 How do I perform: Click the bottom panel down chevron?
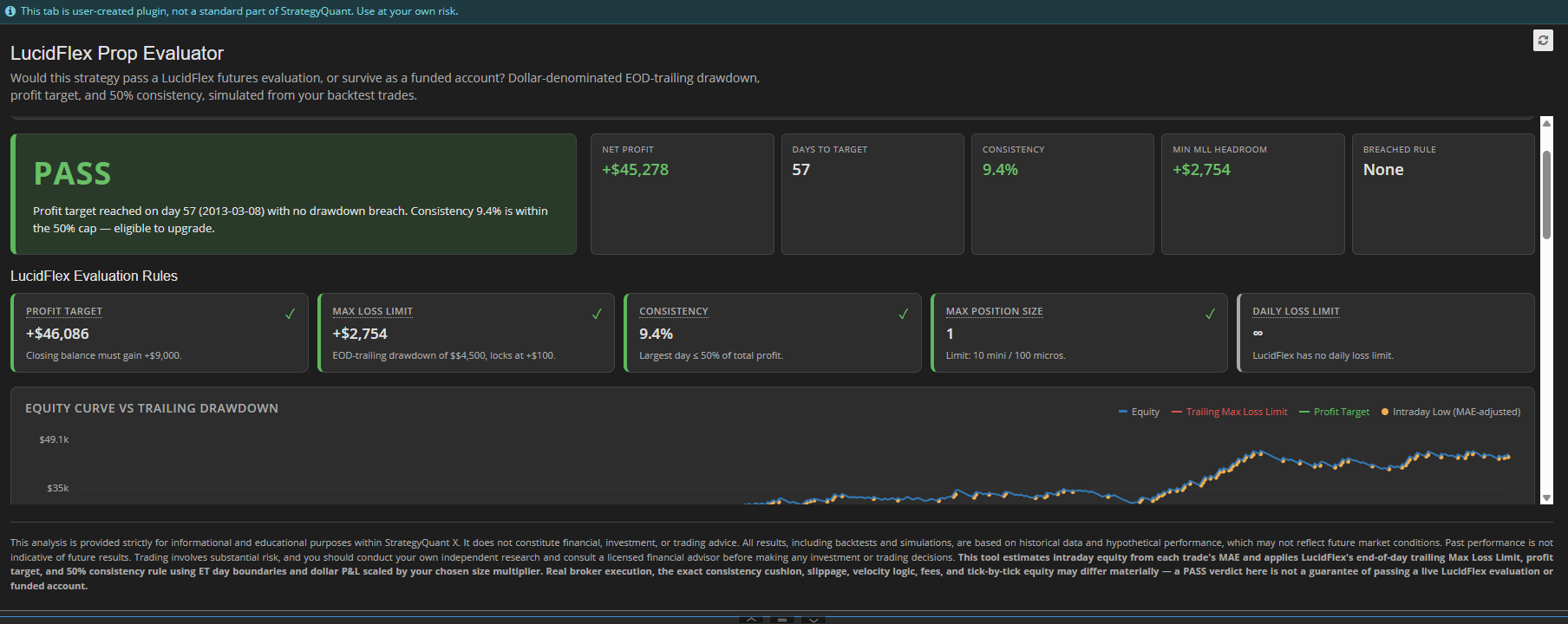813,620
